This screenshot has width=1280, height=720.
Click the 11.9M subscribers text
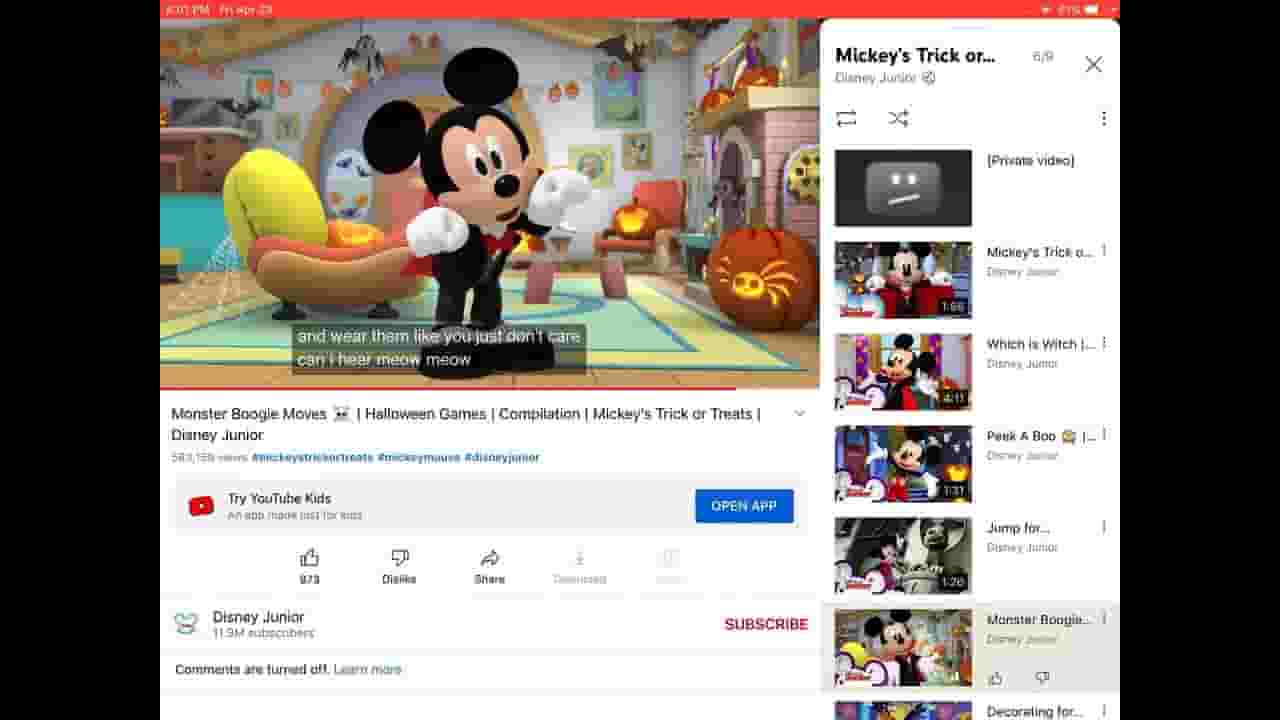pos(263,633)
